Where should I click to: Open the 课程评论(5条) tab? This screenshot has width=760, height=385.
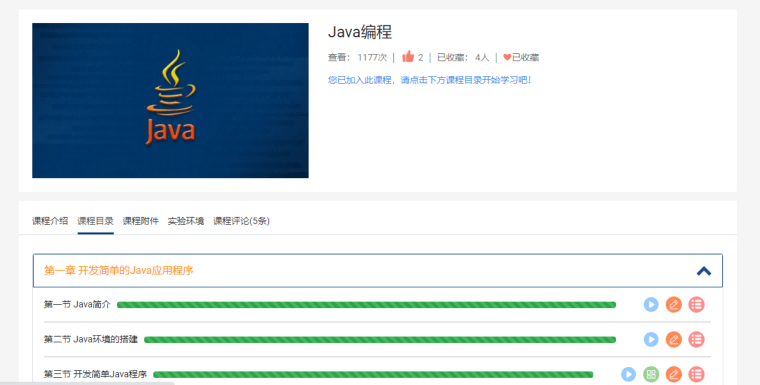(241, 221)
